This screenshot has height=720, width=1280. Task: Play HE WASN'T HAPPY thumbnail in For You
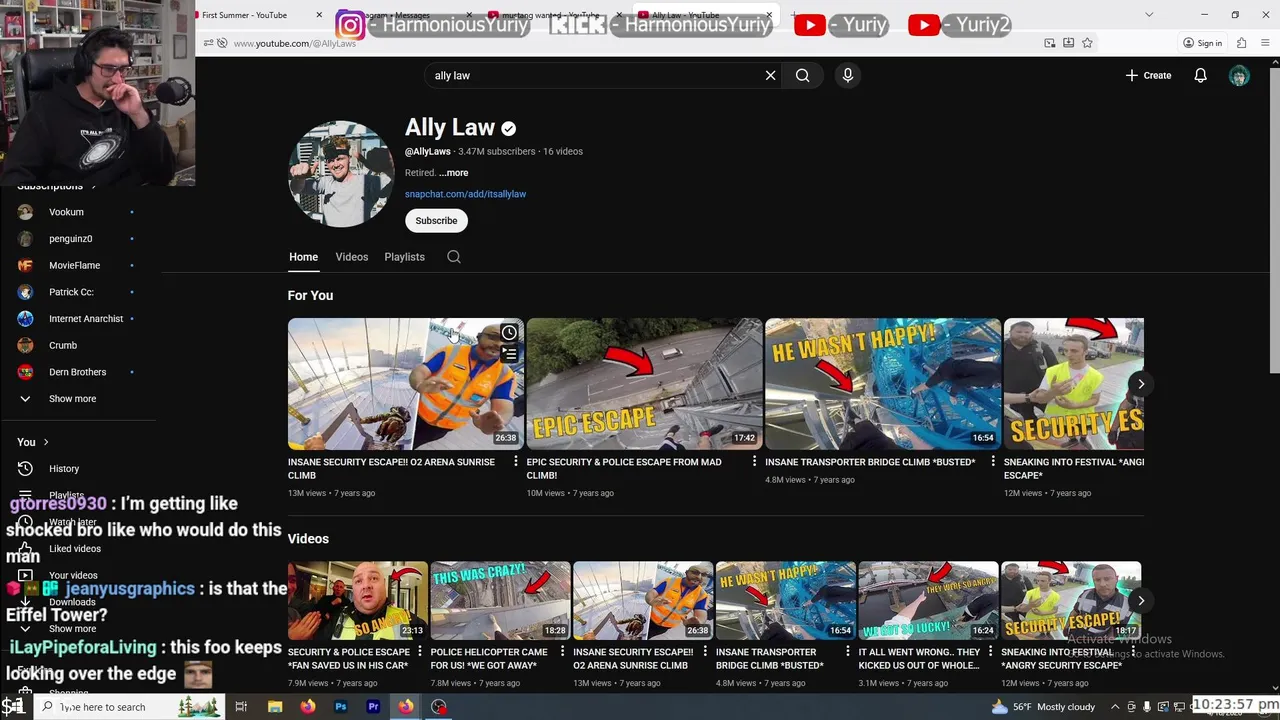click(883, 384)
